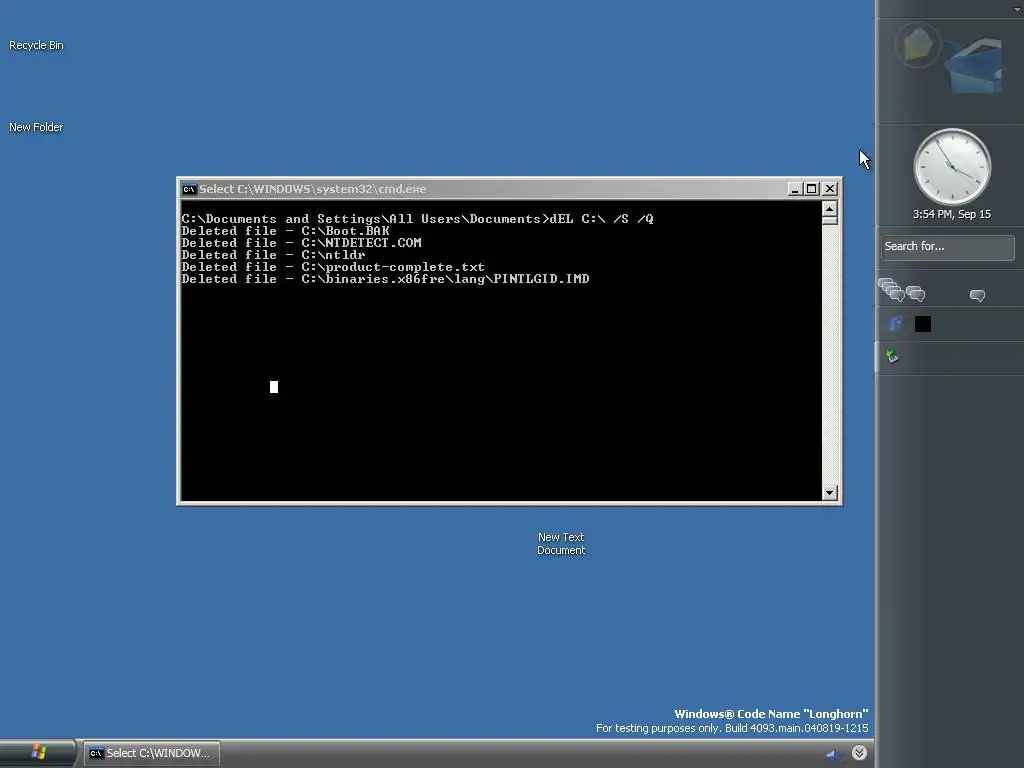Click the single chat bubble icon
The width and height of the screenshot is (1024, 768).
tap(978, 296)
